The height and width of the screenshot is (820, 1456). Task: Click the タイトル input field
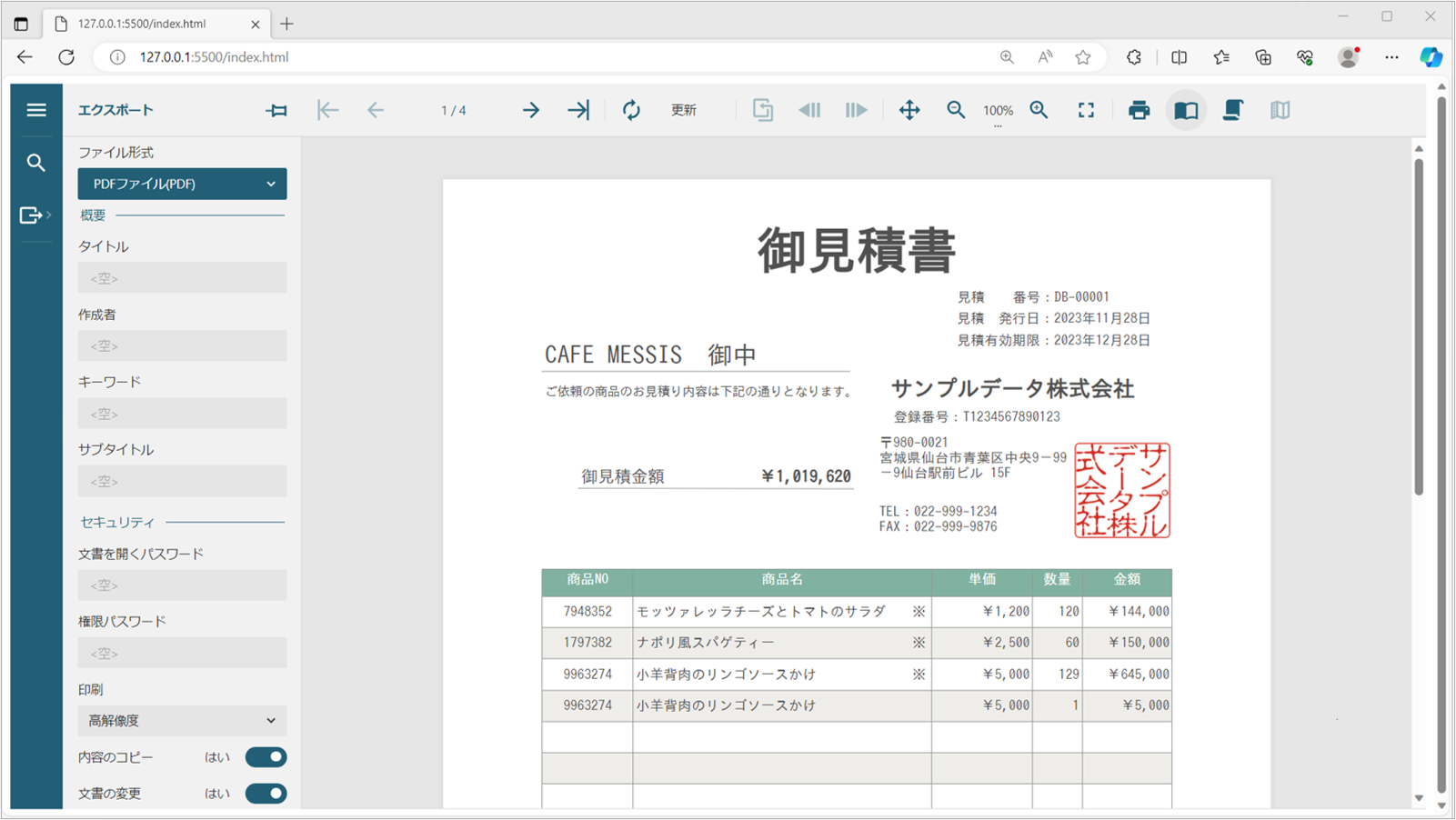click(x=182, y=277)
